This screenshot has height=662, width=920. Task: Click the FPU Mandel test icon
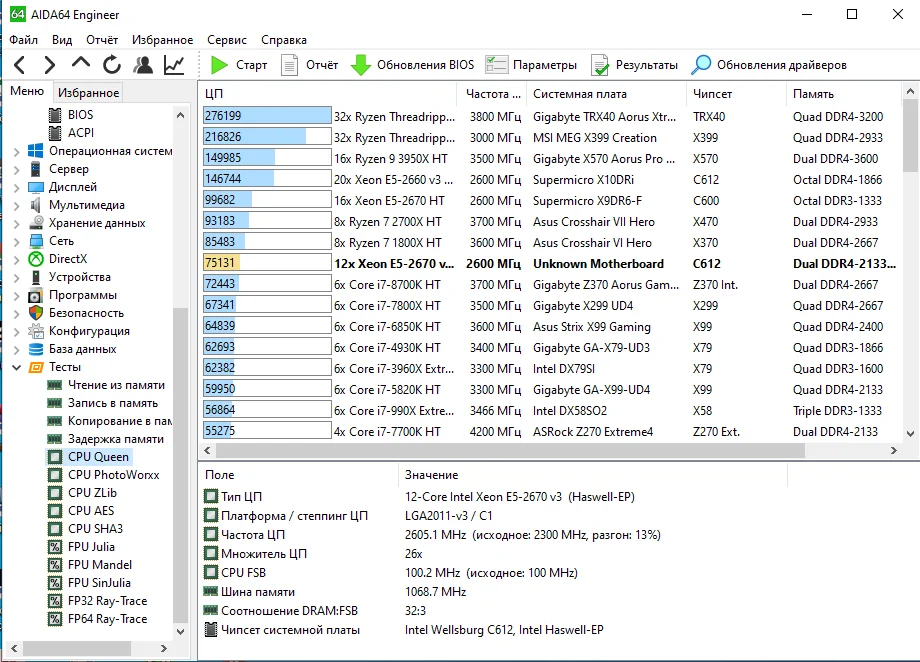[55, 565]
